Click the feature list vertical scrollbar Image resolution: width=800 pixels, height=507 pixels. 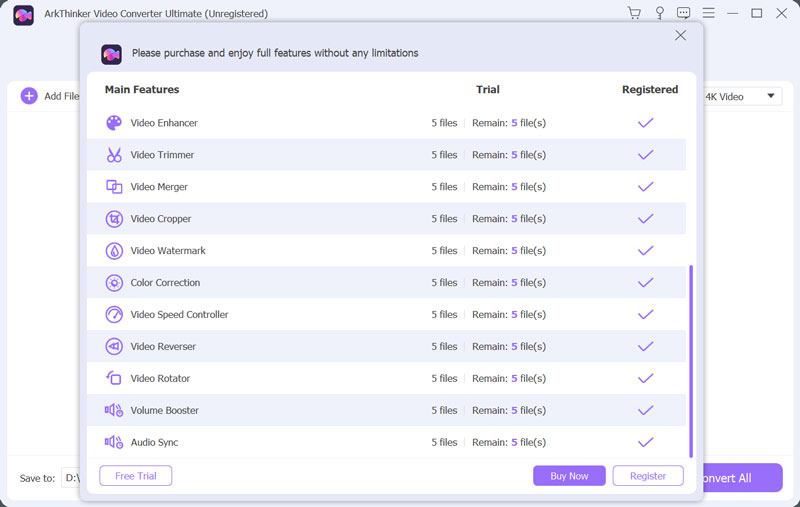(x=691, y=361)
